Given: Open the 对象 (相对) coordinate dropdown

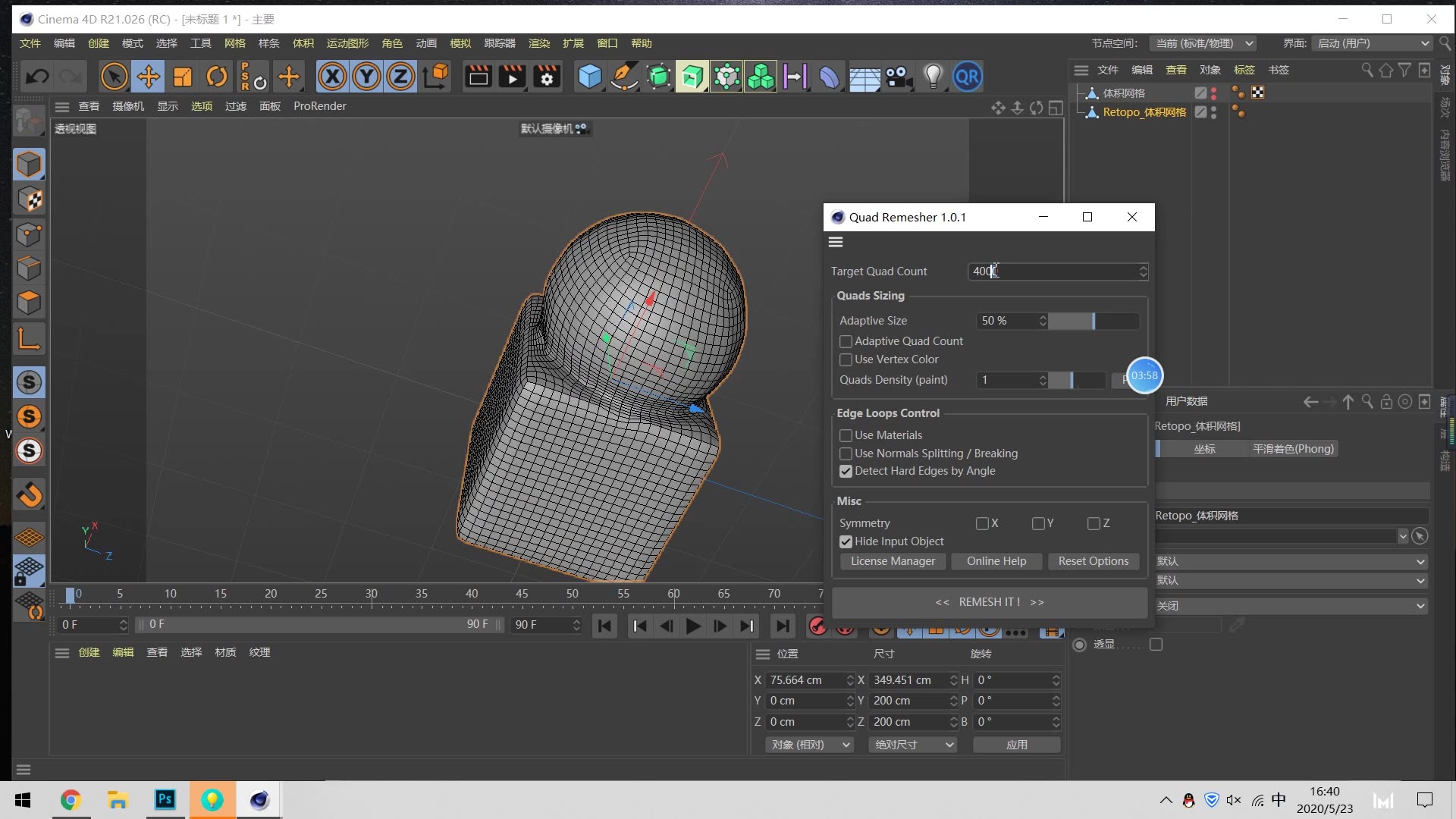Looking at the screenshot, I should [x=810, y=745].
